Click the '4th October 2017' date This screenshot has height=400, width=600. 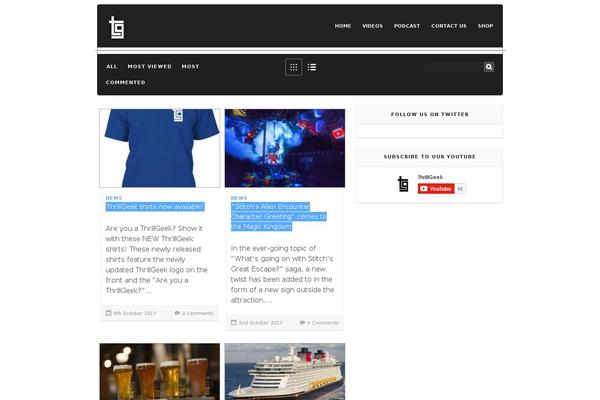tap(134, 313)
